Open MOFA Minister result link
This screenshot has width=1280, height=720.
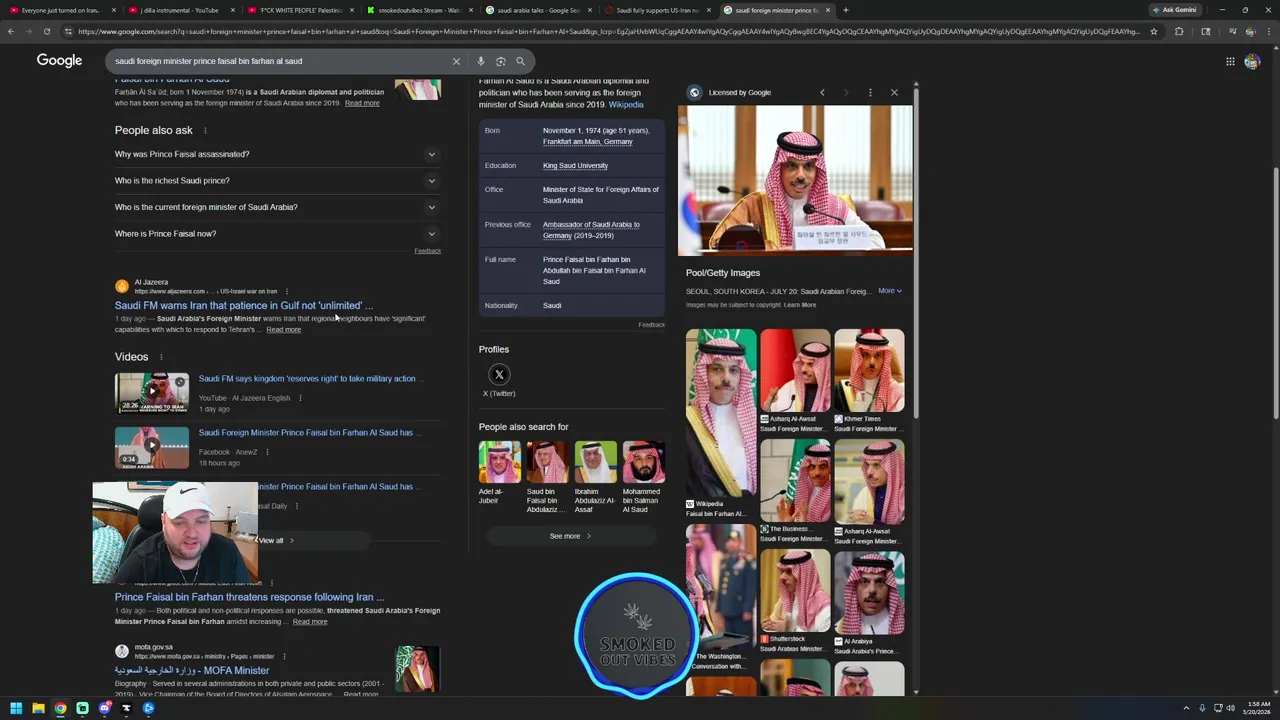(x=192, y=671)
